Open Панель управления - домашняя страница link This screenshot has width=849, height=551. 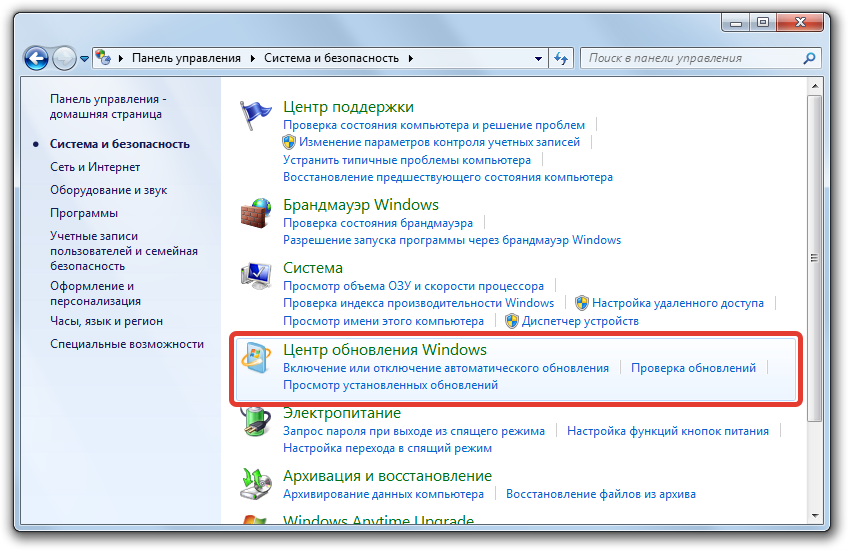pos(108,107)
